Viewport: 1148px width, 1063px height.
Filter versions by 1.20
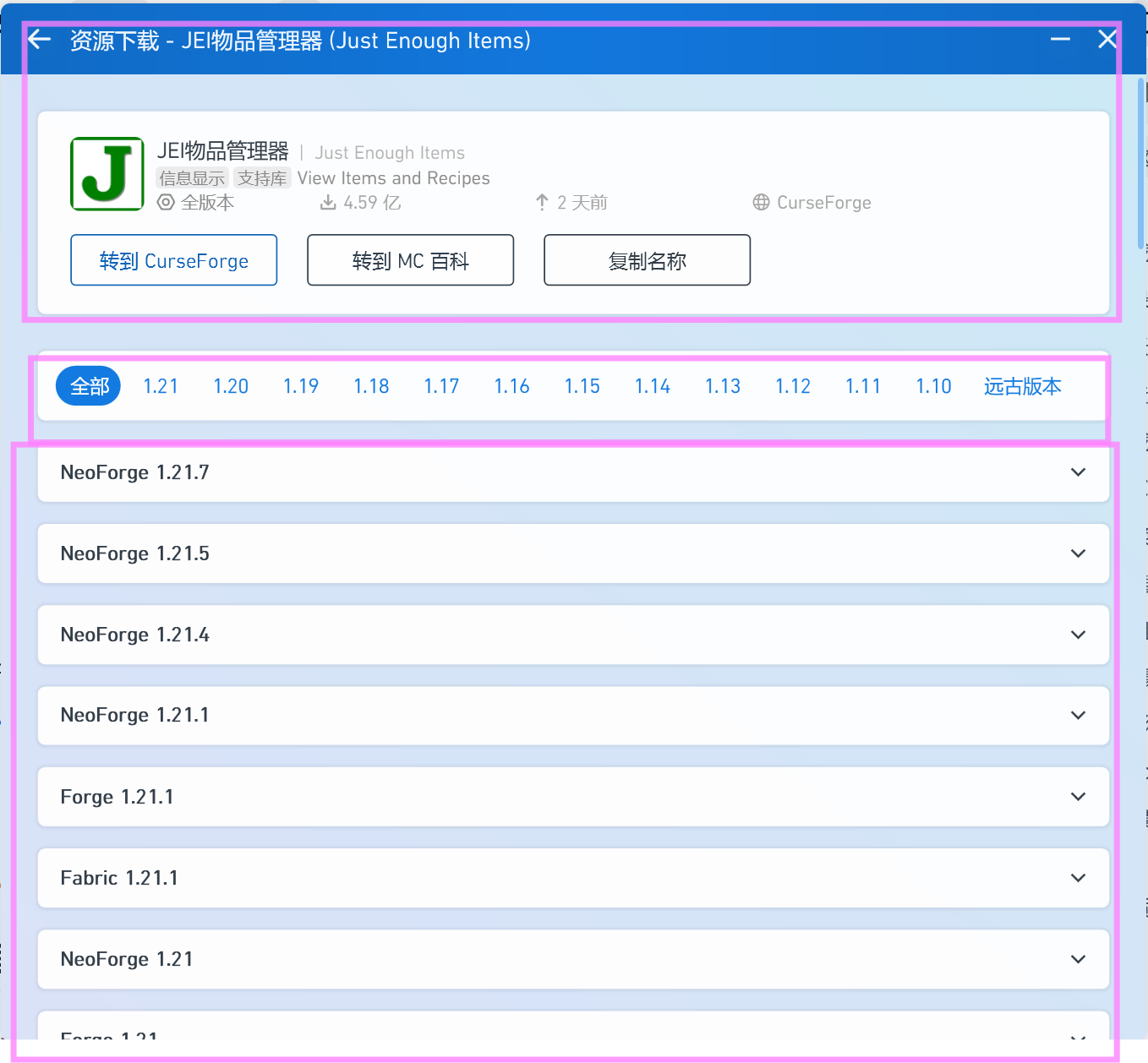pos(231,386)
